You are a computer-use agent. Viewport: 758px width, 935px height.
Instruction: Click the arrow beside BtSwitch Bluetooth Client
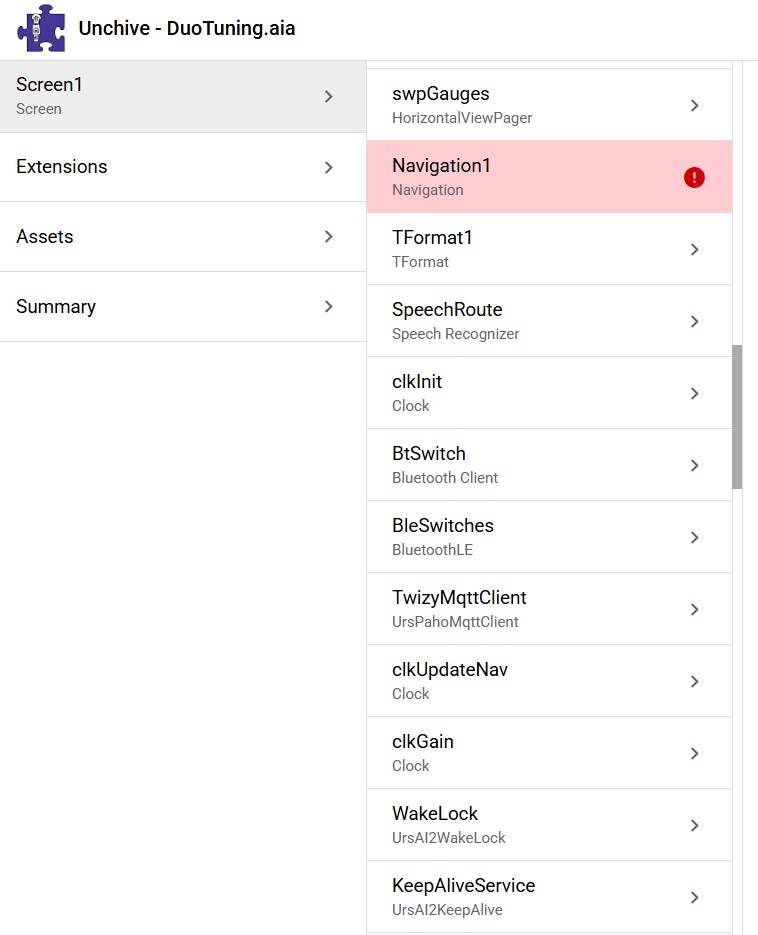pos(695,465)
